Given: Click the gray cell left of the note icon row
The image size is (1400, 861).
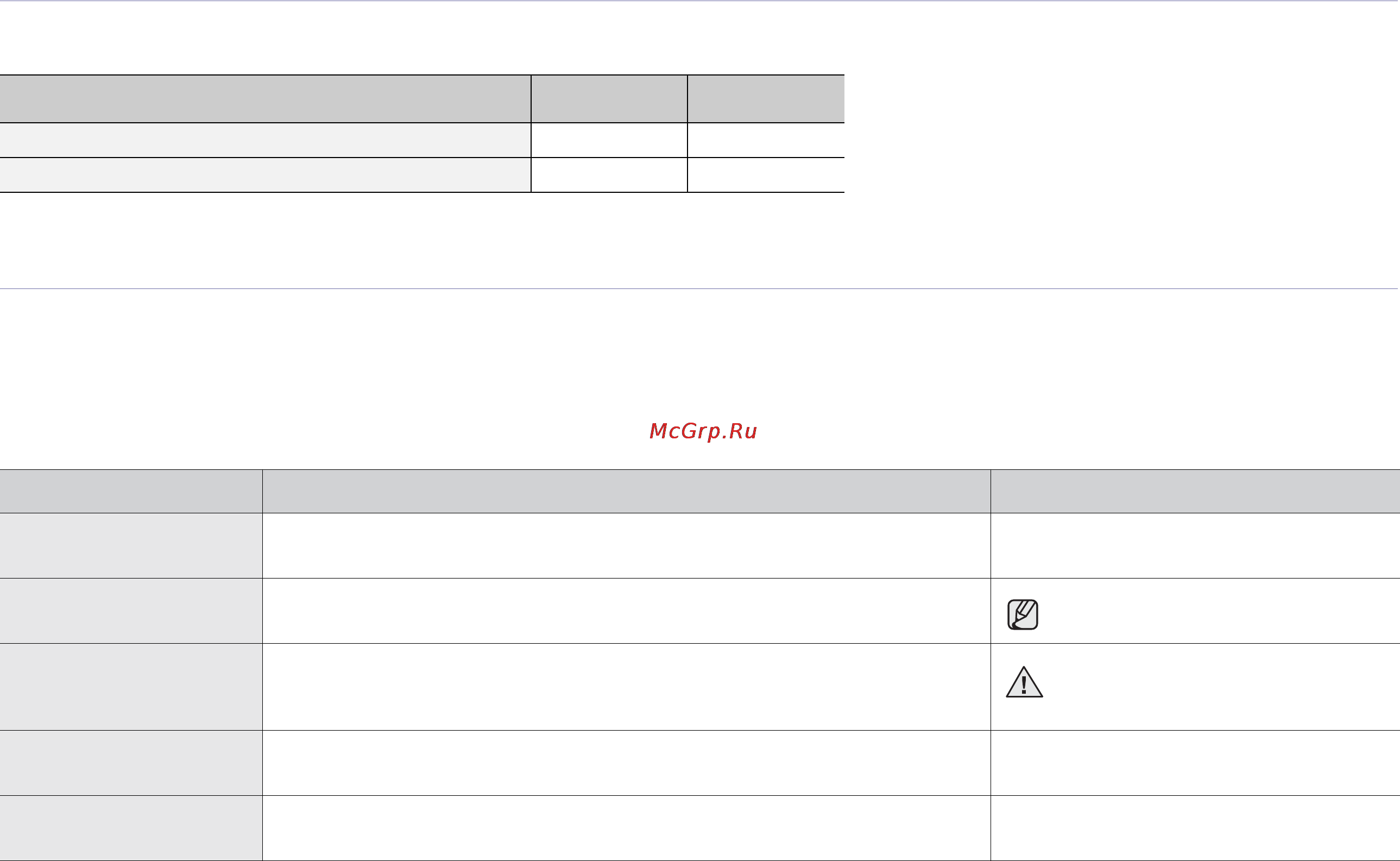Looking at the screenshot, I should [131, 611].
